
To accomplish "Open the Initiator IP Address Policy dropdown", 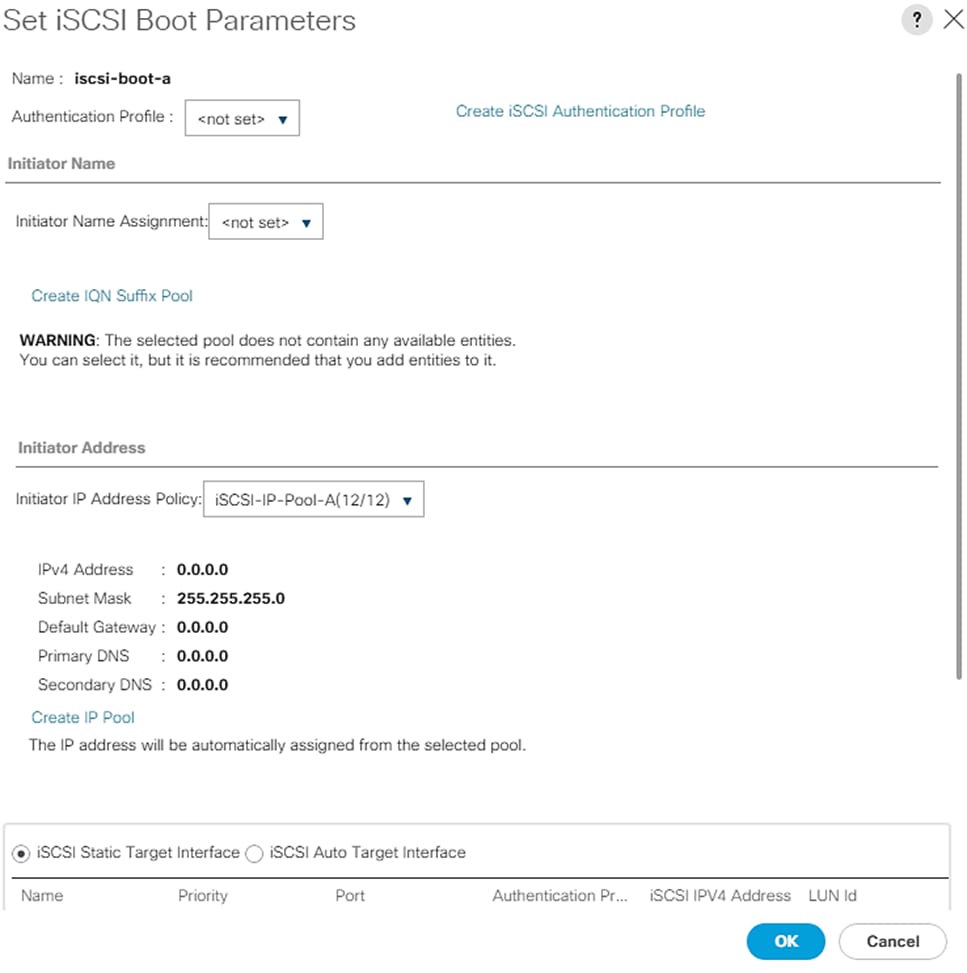I will pyautogui.click(x=314, y=500).
